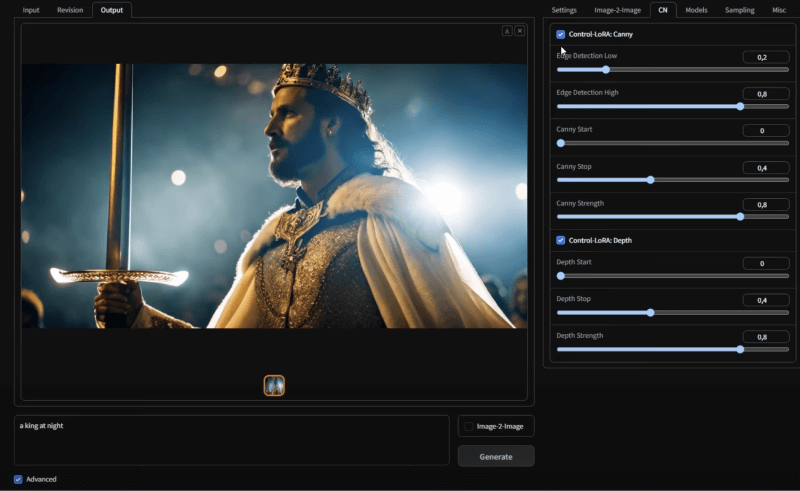
Task: Switch to the Input tab
Action: 31,10
